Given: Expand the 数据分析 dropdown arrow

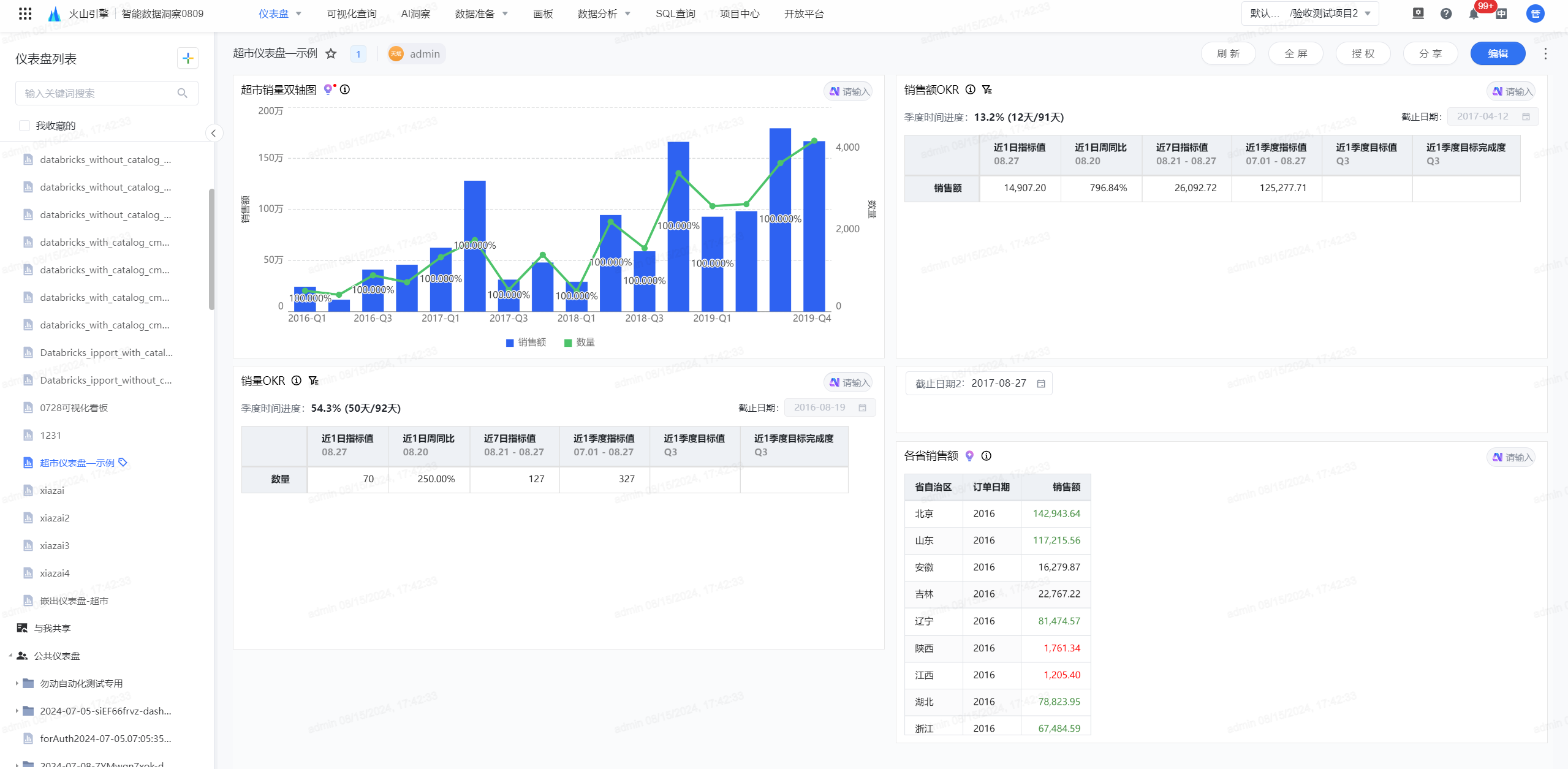Looking at the screenshot, I should click(628, 13).
